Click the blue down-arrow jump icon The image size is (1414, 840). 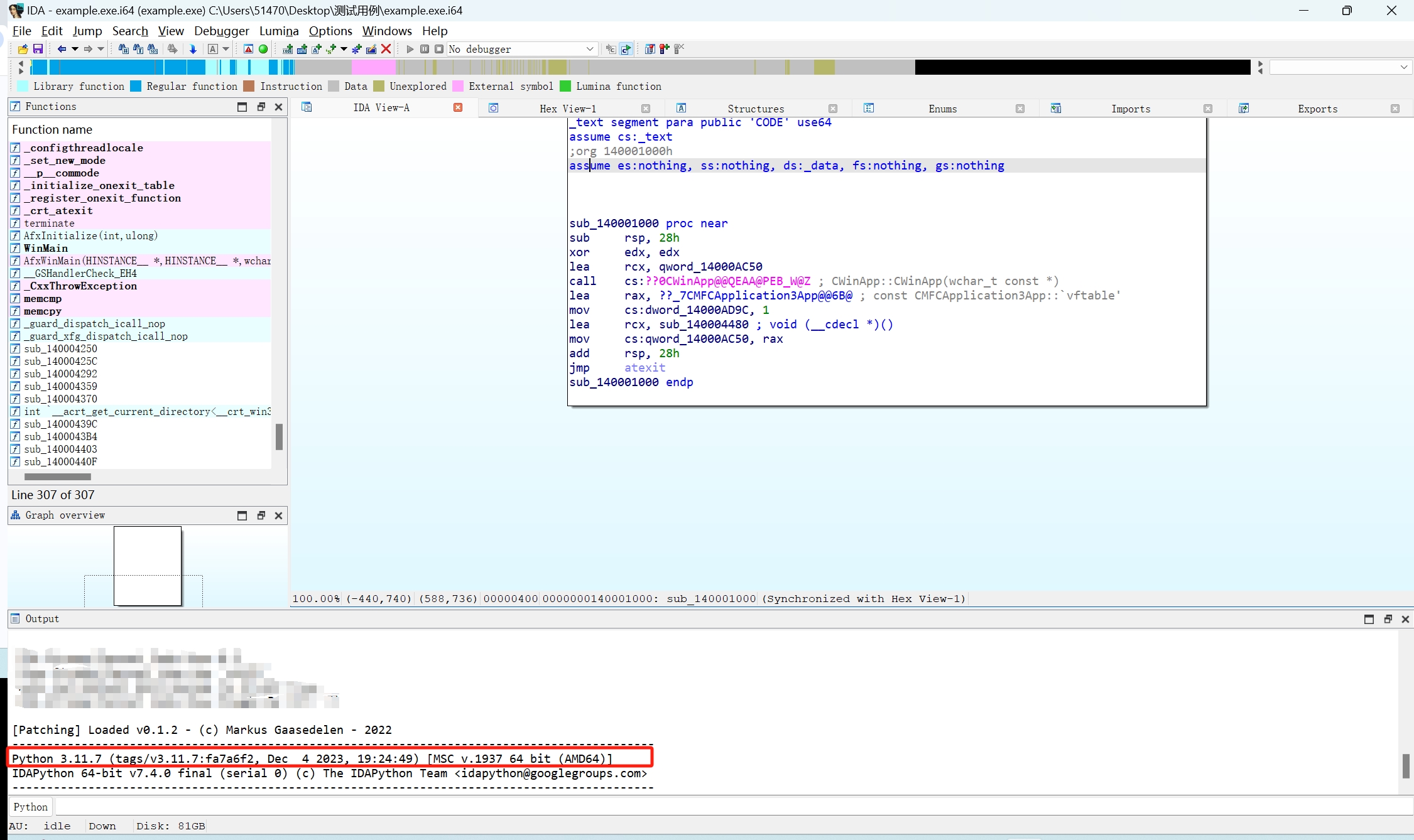(x=193, y=49)
